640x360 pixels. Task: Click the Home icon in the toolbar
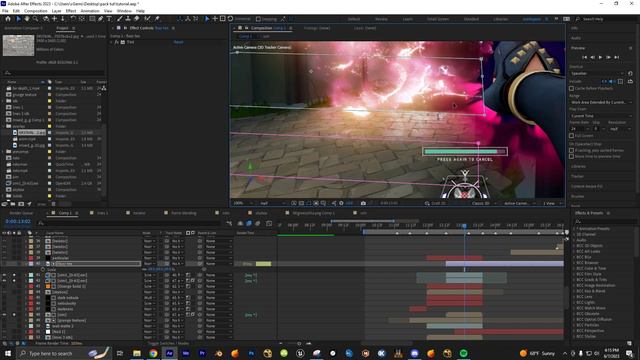point(8,19)
